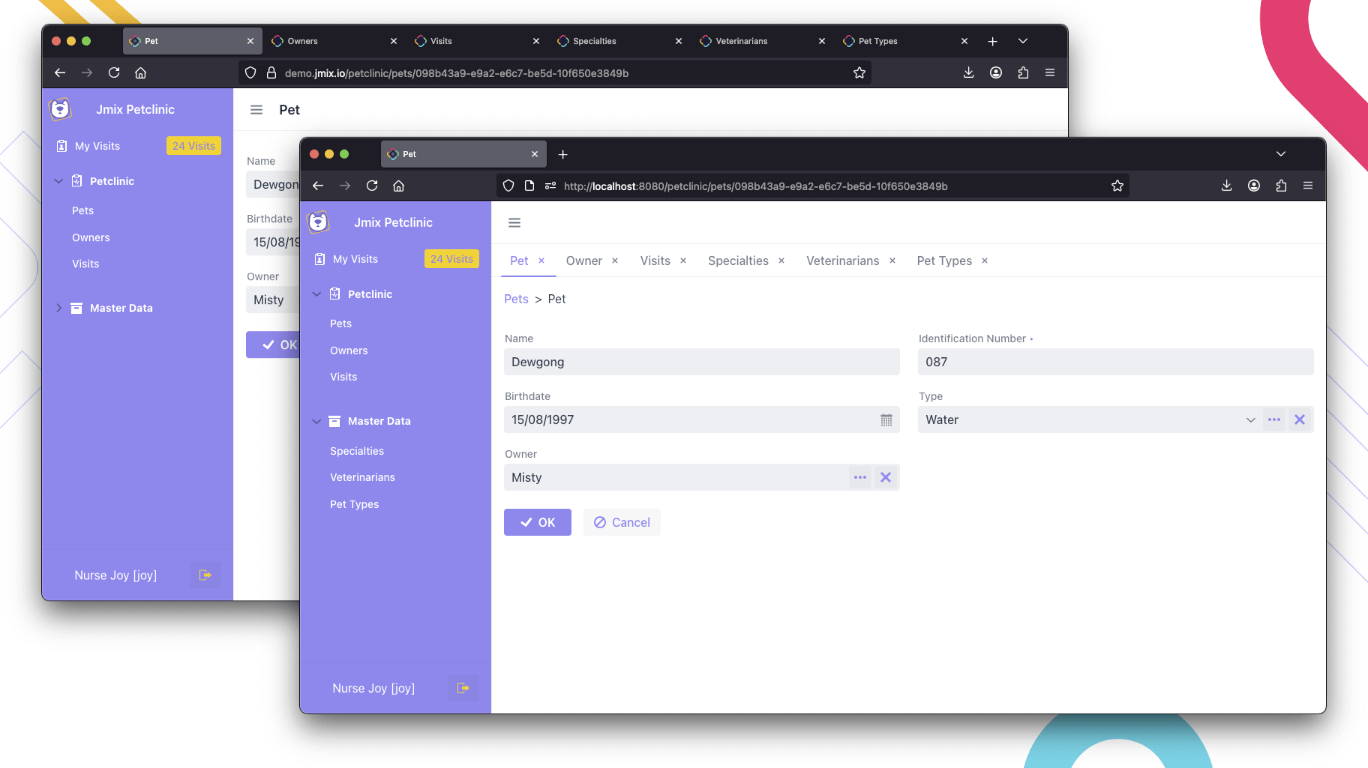Open the Type dropdown arrow
The width and height of the screenshot is (1368, 768).
click(x=1250, y=420)
